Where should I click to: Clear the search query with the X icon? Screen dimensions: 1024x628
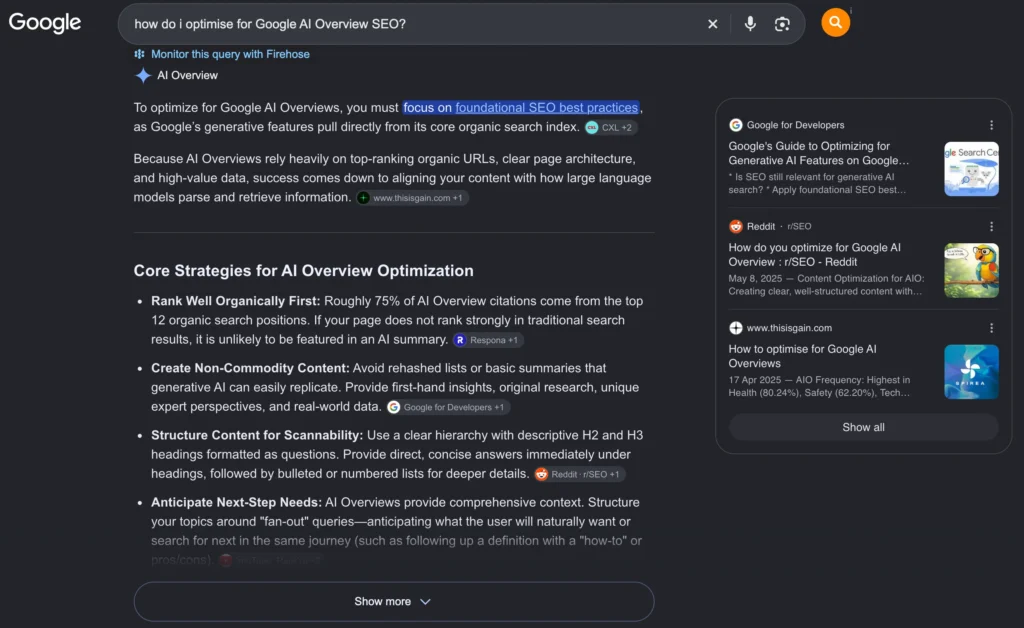pyautogui.click(x=712, y=24)
